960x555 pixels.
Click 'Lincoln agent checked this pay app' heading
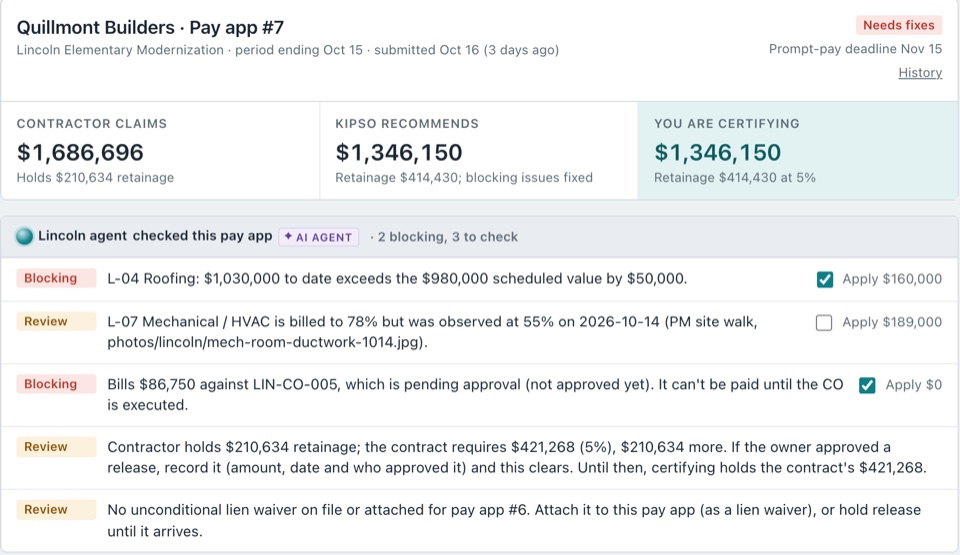click(x=155, y=236)
